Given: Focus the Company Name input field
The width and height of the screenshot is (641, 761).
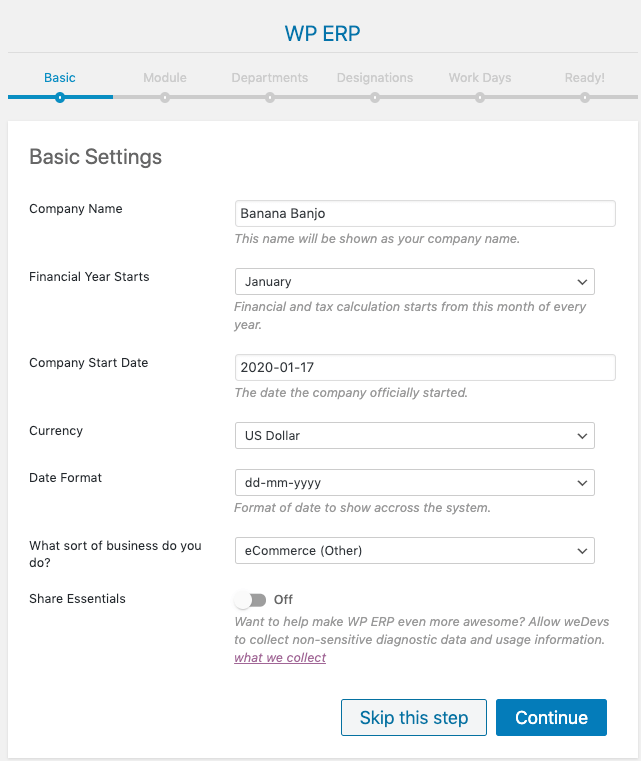Looking at the screenshot, I should [426, 214].
